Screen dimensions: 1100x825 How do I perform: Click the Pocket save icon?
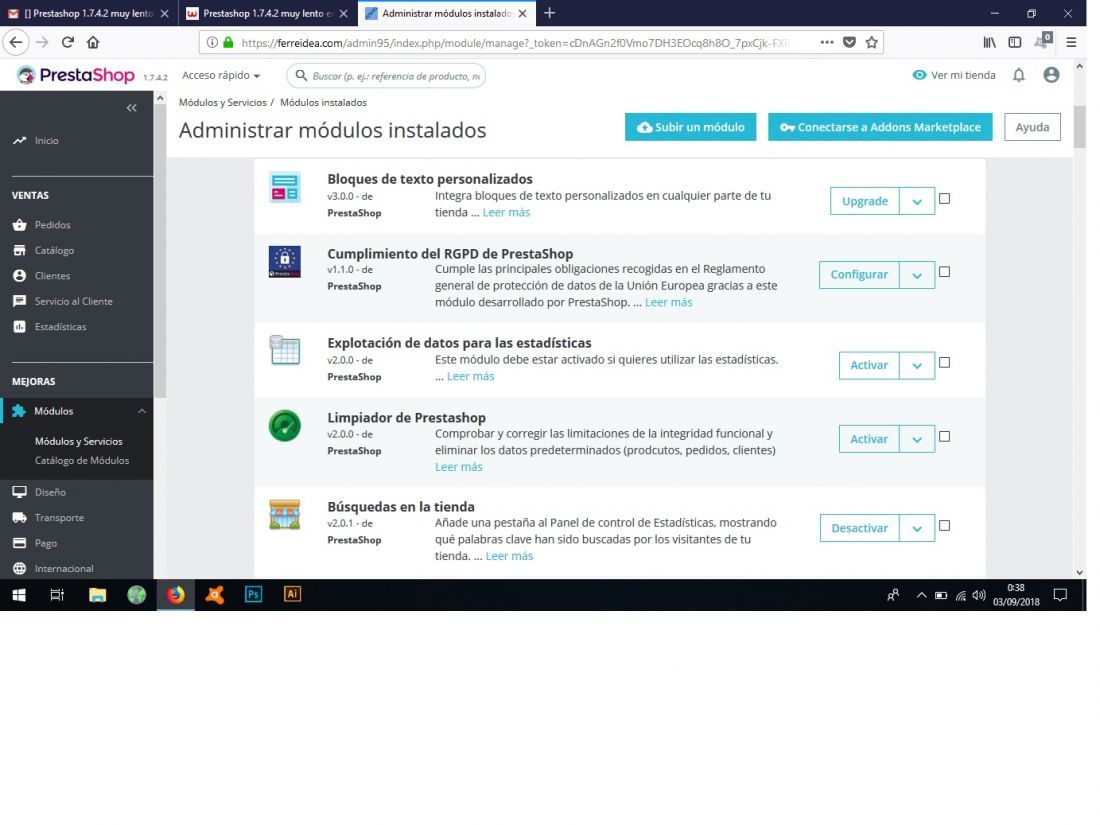click(850, 42)
